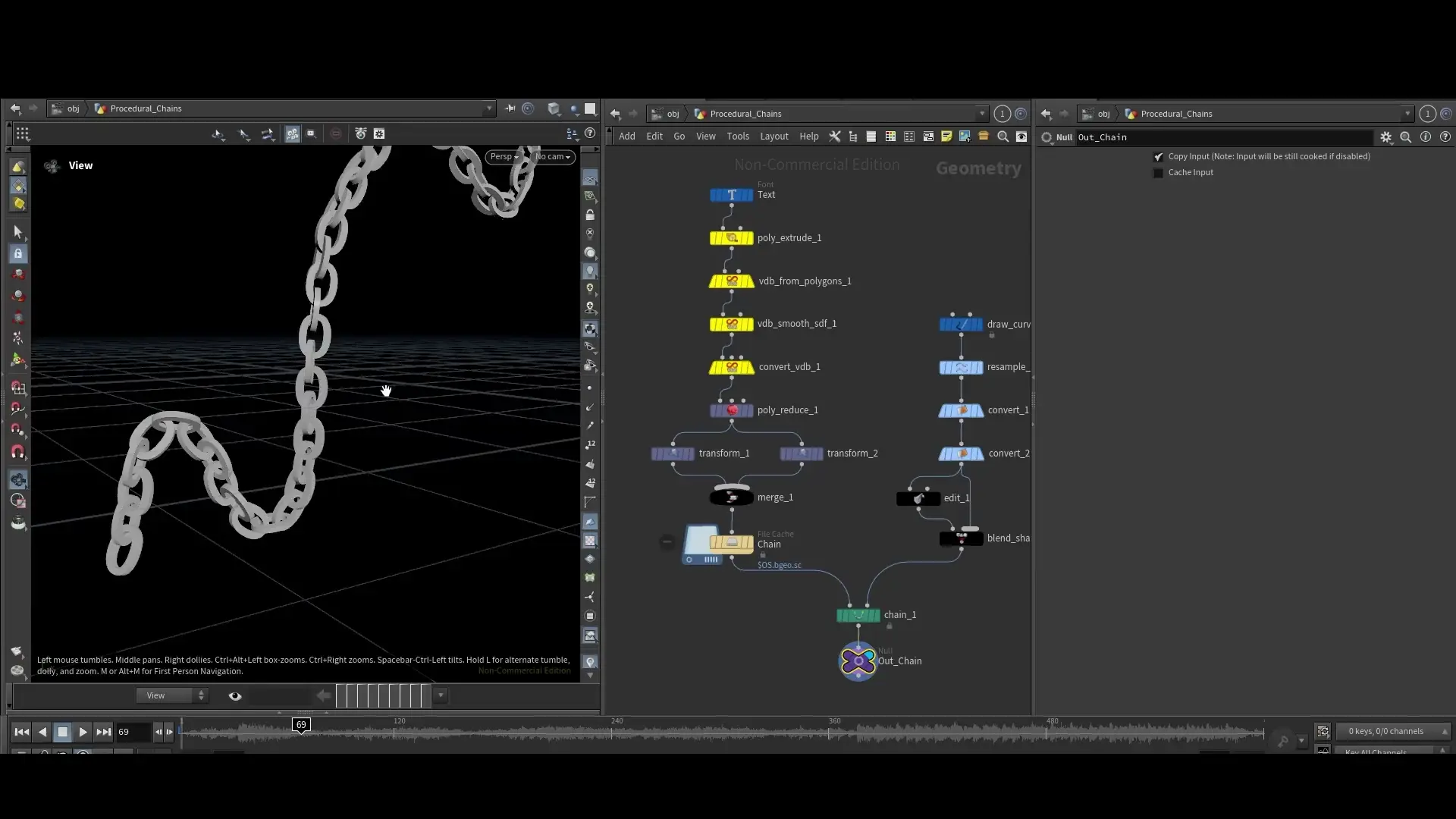This screenshot has height=819, width=1456.
Task: Open the Layout menu
Action: [x=773, y=136]
